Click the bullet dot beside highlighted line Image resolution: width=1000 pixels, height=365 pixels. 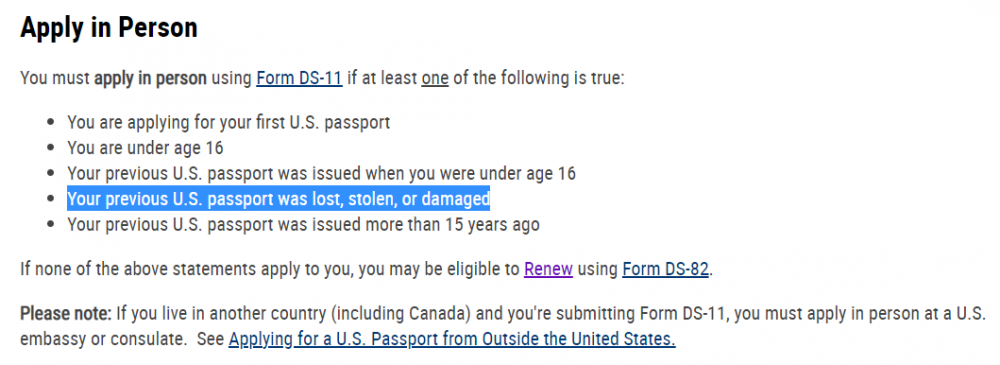pyautogui.click(x=52, y=199)
